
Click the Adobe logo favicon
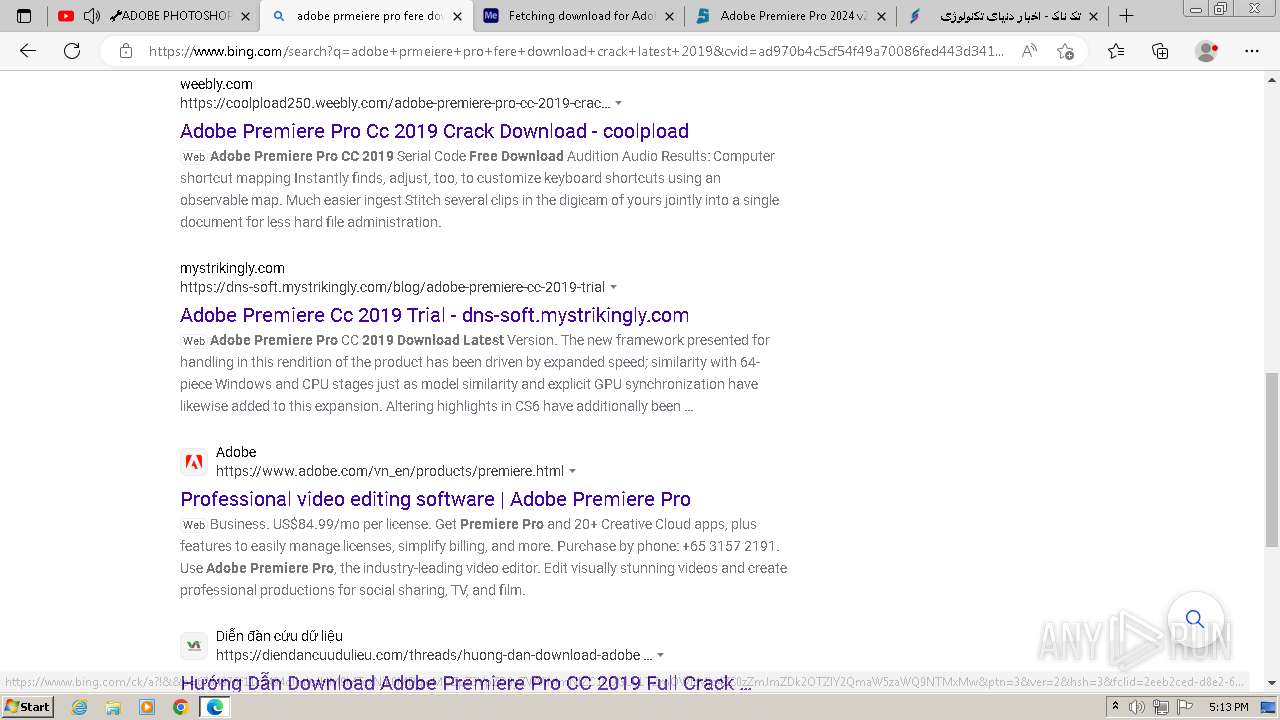click(x=194, y=462)
